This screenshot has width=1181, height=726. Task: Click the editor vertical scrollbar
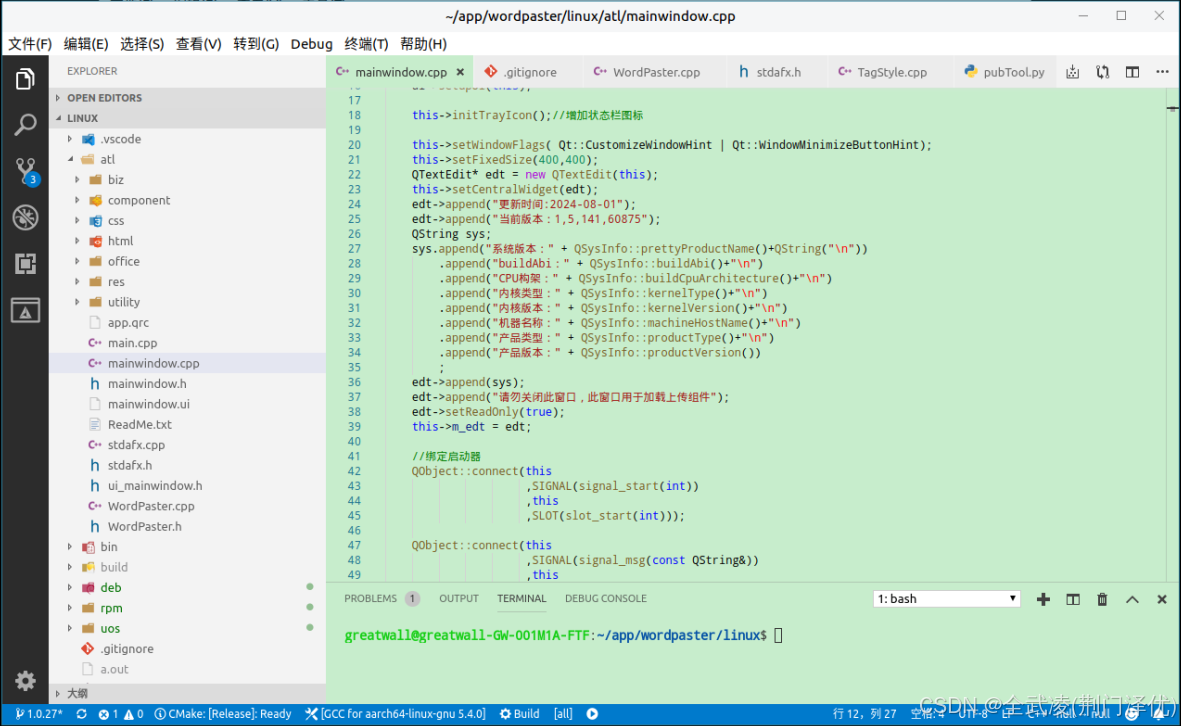1173,334
